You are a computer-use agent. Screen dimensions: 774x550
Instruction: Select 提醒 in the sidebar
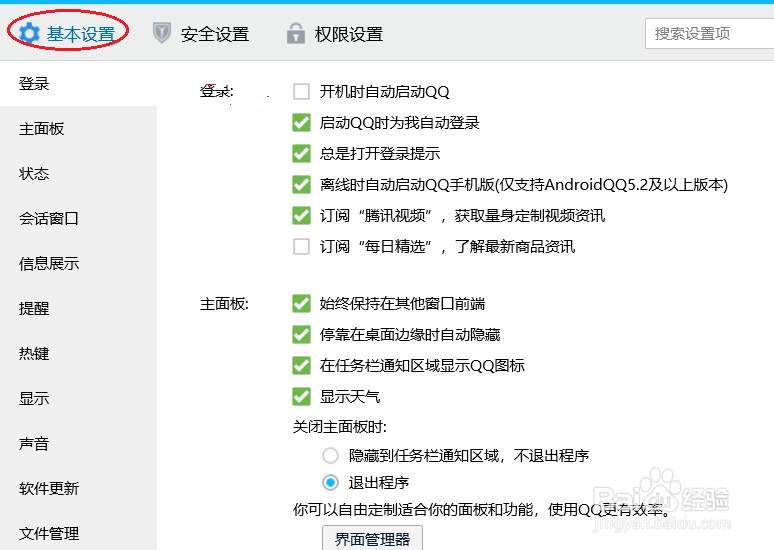click(x=78, y=309)
